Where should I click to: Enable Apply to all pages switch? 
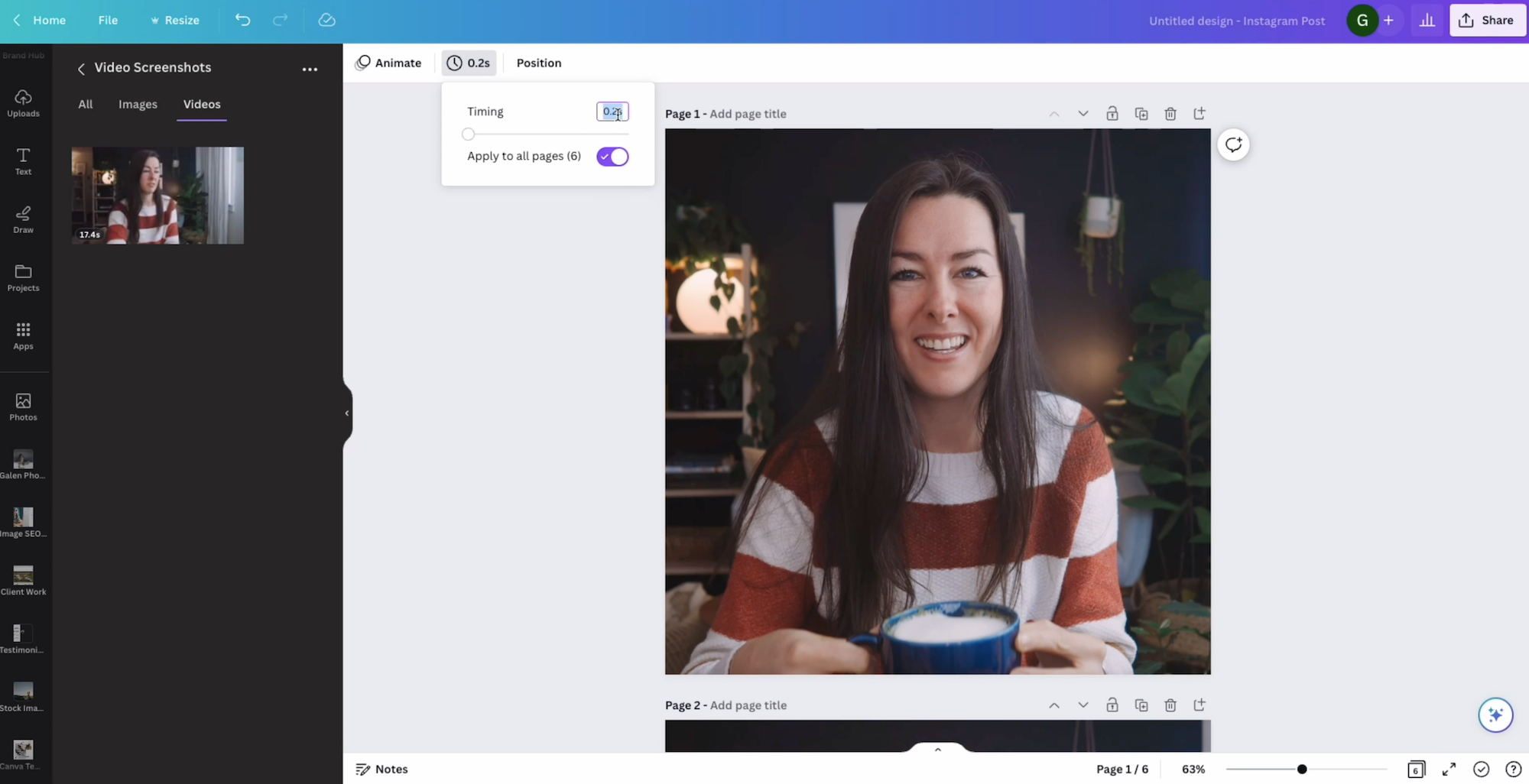[x=612, y=156]
